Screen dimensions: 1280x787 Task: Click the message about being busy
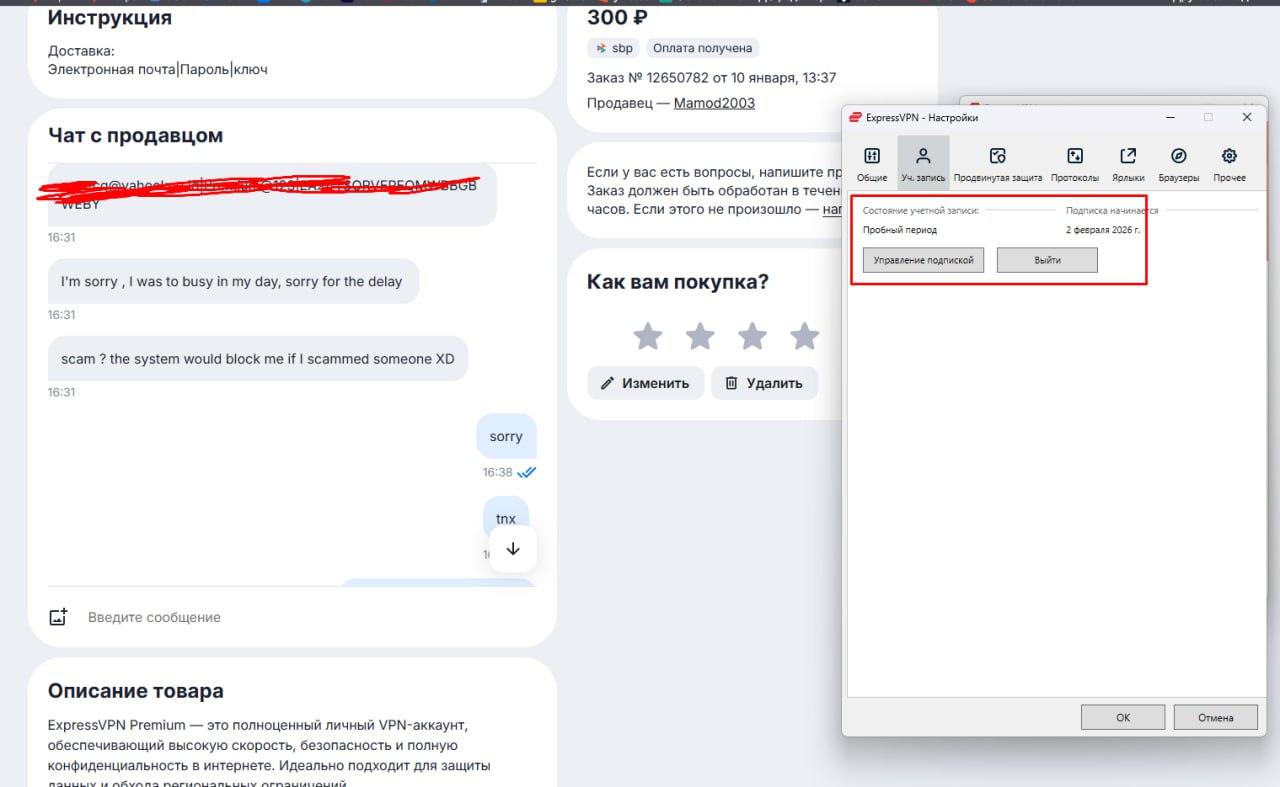pyautogui.click(x=232, y=282)
